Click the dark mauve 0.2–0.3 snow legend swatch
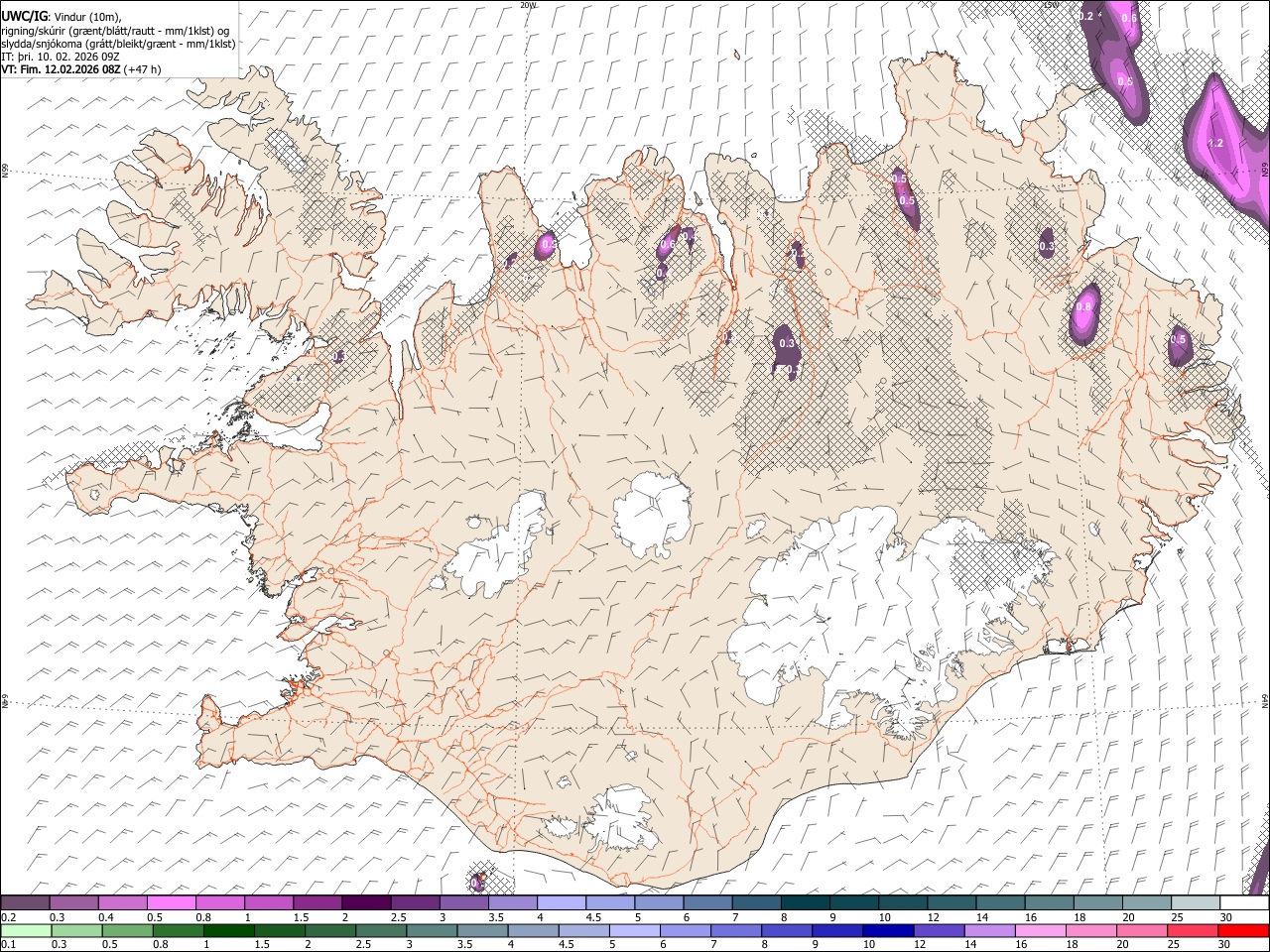 [26, 903]
